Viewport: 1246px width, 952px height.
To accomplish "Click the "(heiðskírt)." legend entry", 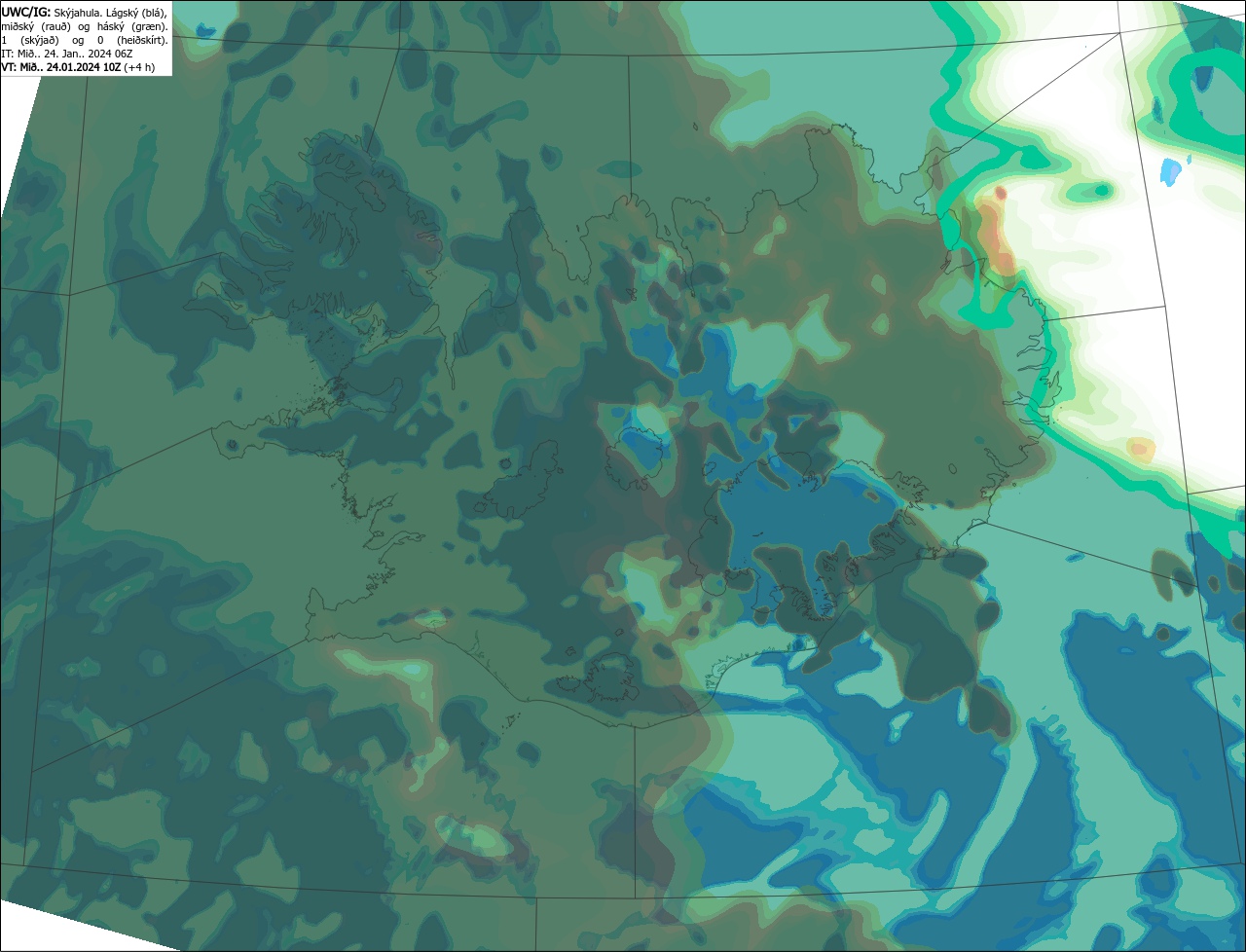I will 142,41.
